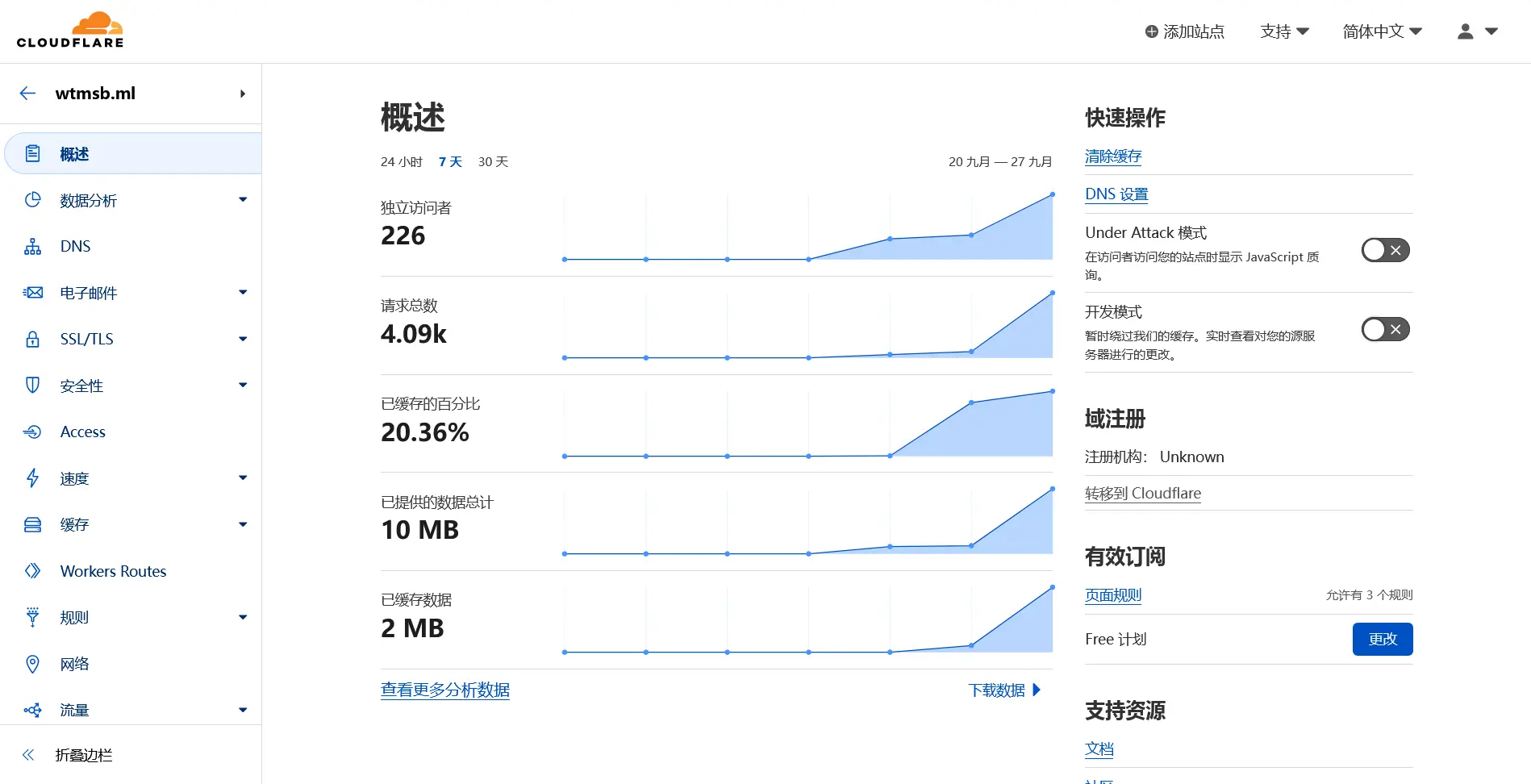Expand the 缓存 submenu arrow
Image resolution: width=1531 pixels, height=784 pixels.
pos(243,524)
